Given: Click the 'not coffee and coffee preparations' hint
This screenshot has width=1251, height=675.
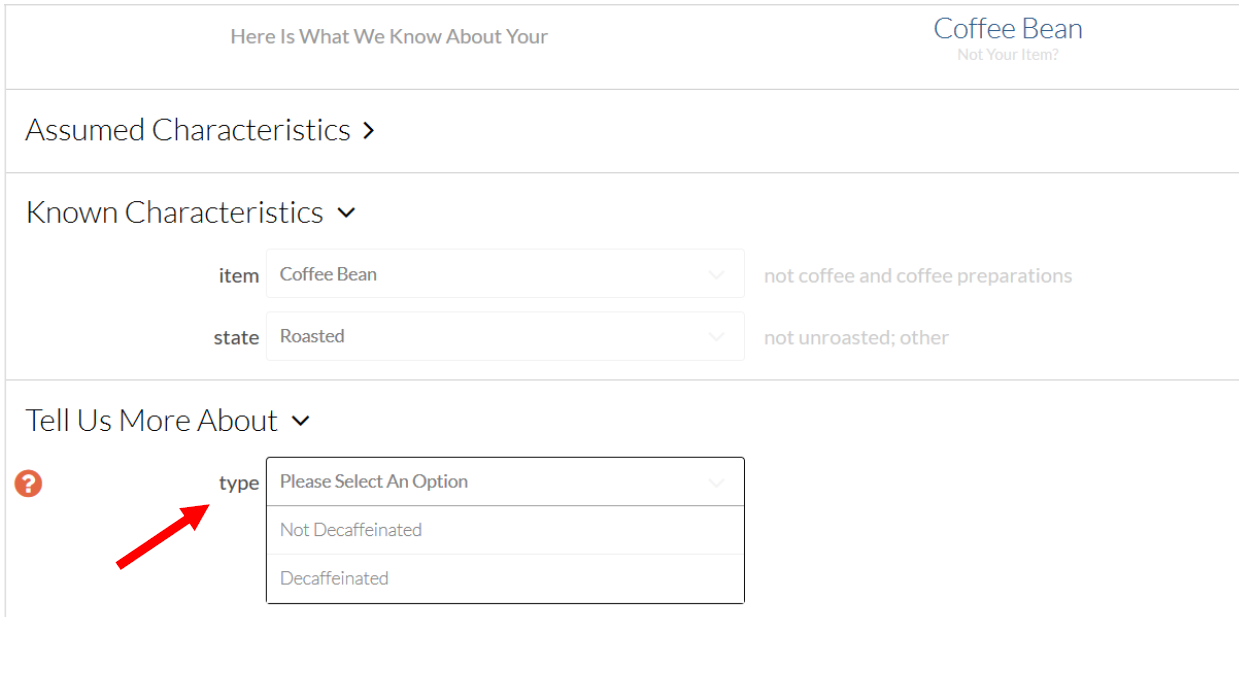Looking at the screenshot, I should click(x=918, y=276).
